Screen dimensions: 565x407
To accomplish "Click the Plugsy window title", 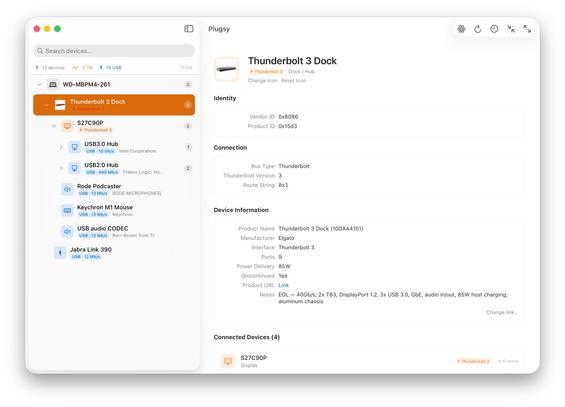I will 219,29.
